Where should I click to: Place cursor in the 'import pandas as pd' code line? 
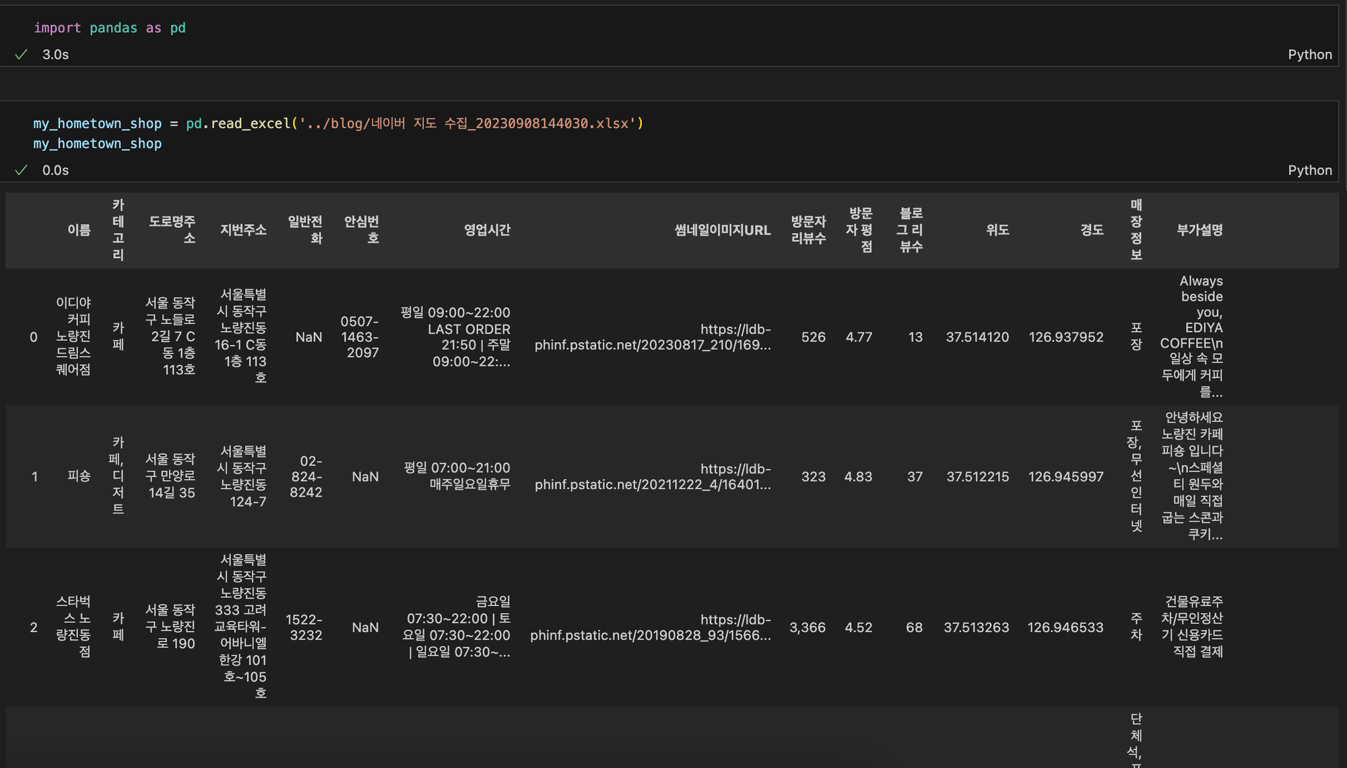(x=110, y=28)
